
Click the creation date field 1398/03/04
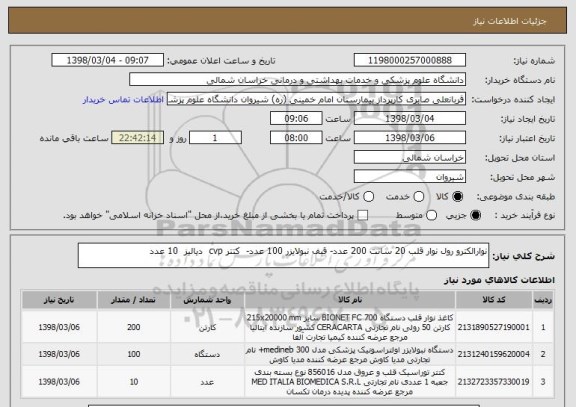click(x=410, y=118)
